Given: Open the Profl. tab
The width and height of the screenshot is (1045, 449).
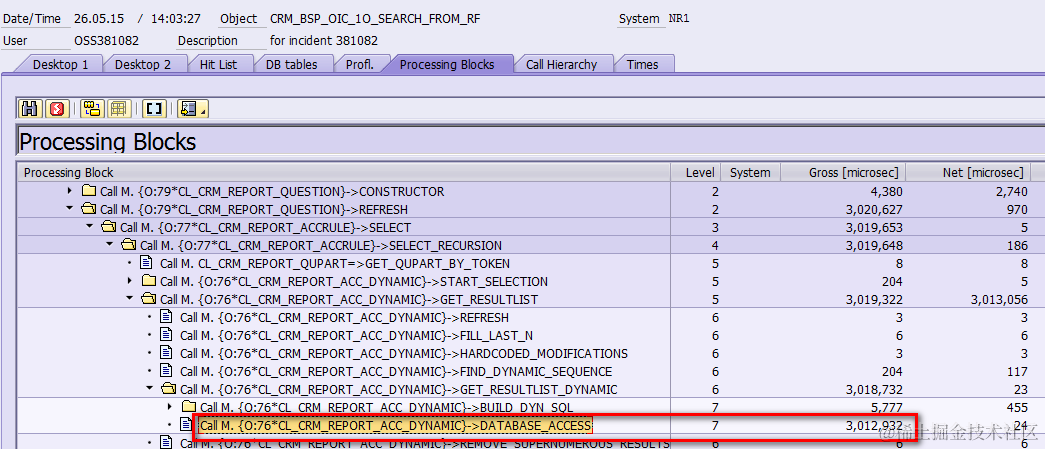Looking at the screenshot, I should (359, 65).
